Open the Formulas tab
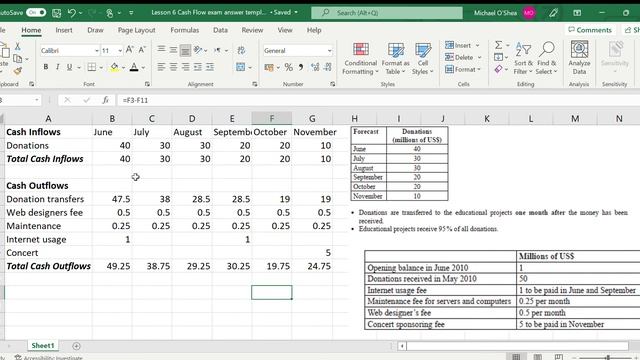 click(x=184, y=30)
